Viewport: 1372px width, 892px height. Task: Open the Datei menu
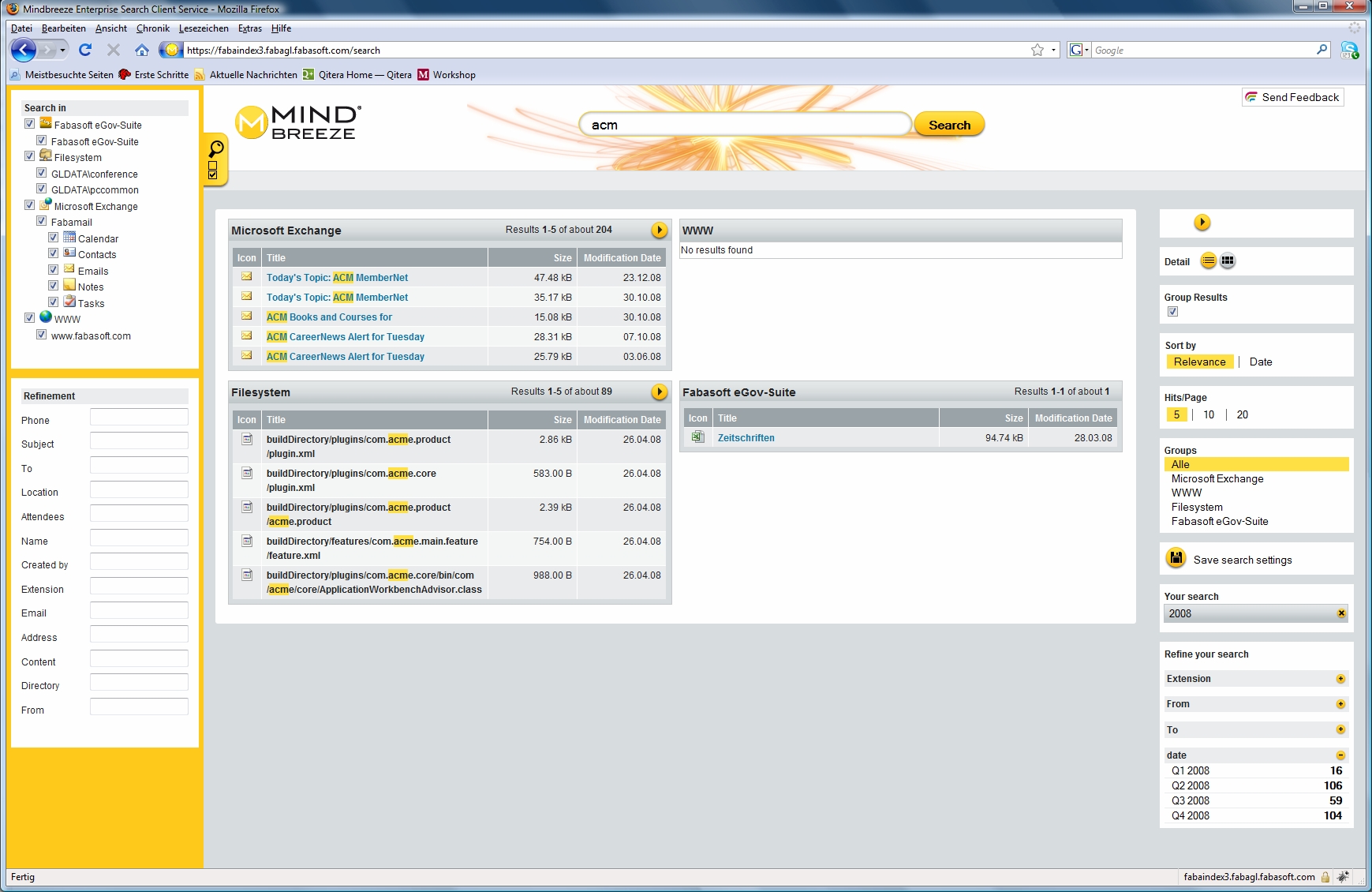(21, 28)
